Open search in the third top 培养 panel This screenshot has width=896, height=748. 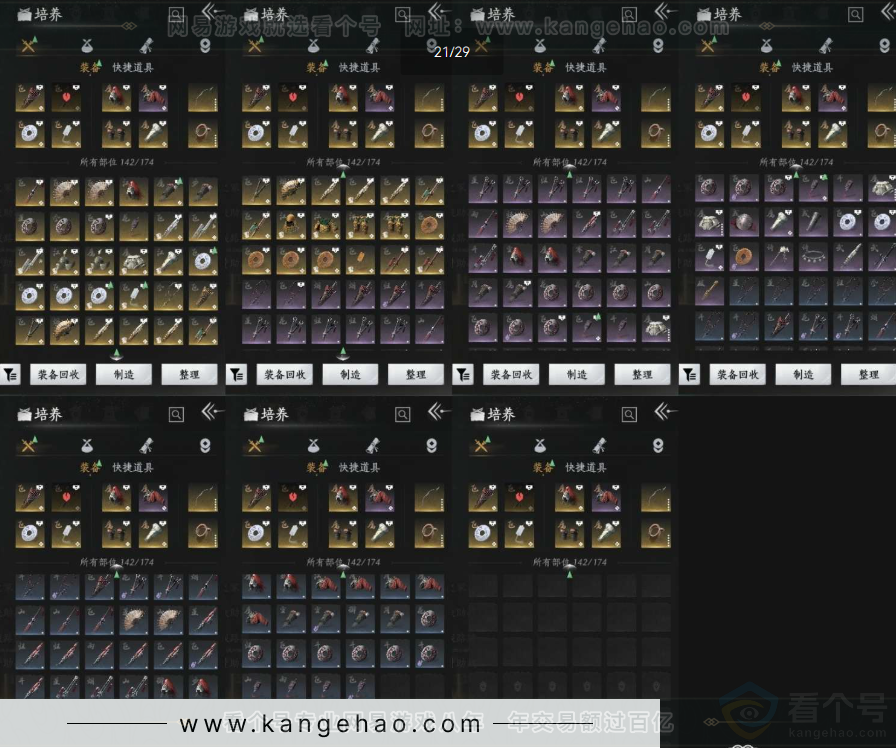tap(629, 14)
